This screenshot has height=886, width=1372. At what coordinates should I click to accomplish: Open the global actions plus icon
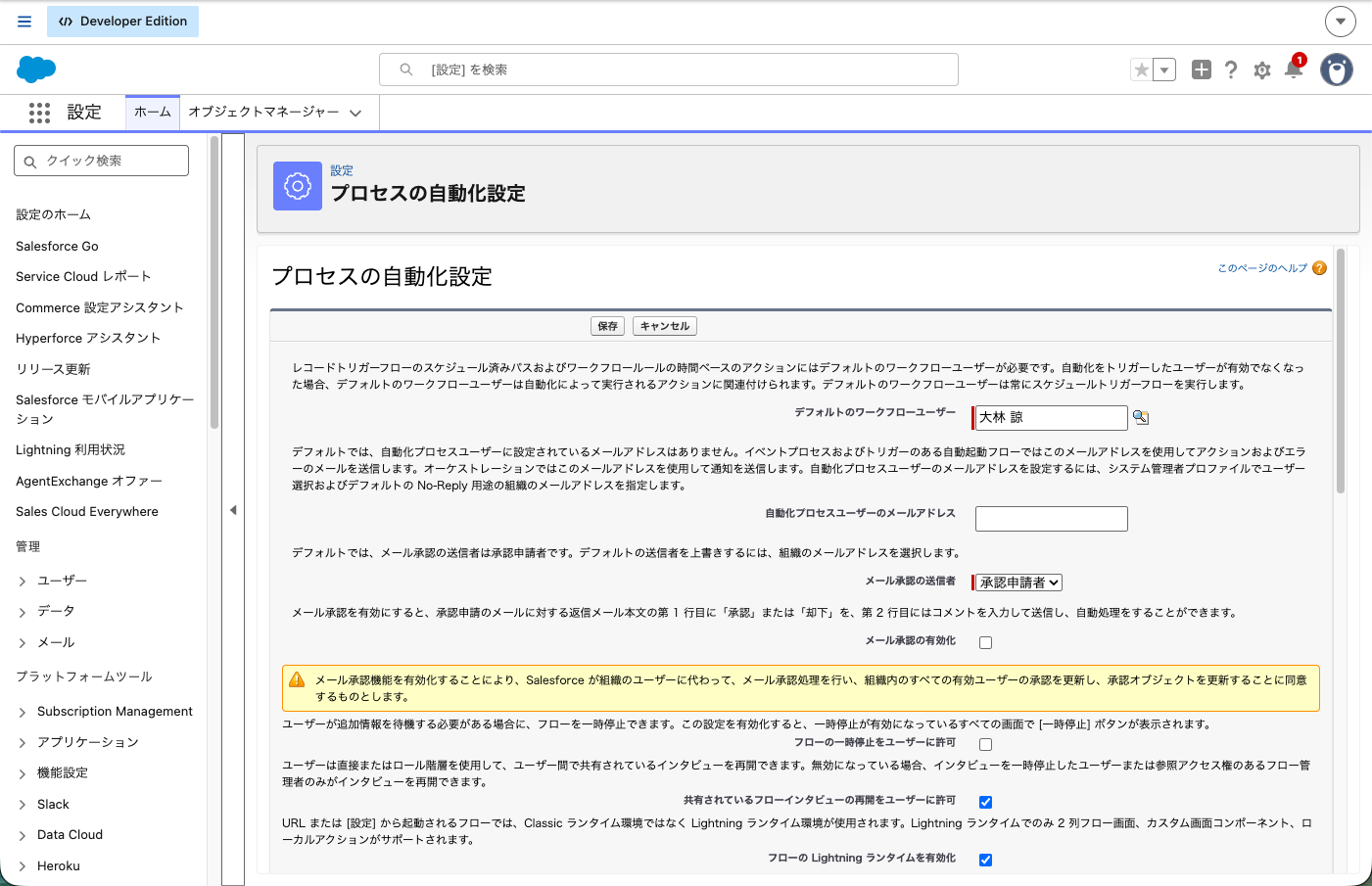coord(1202,70)
